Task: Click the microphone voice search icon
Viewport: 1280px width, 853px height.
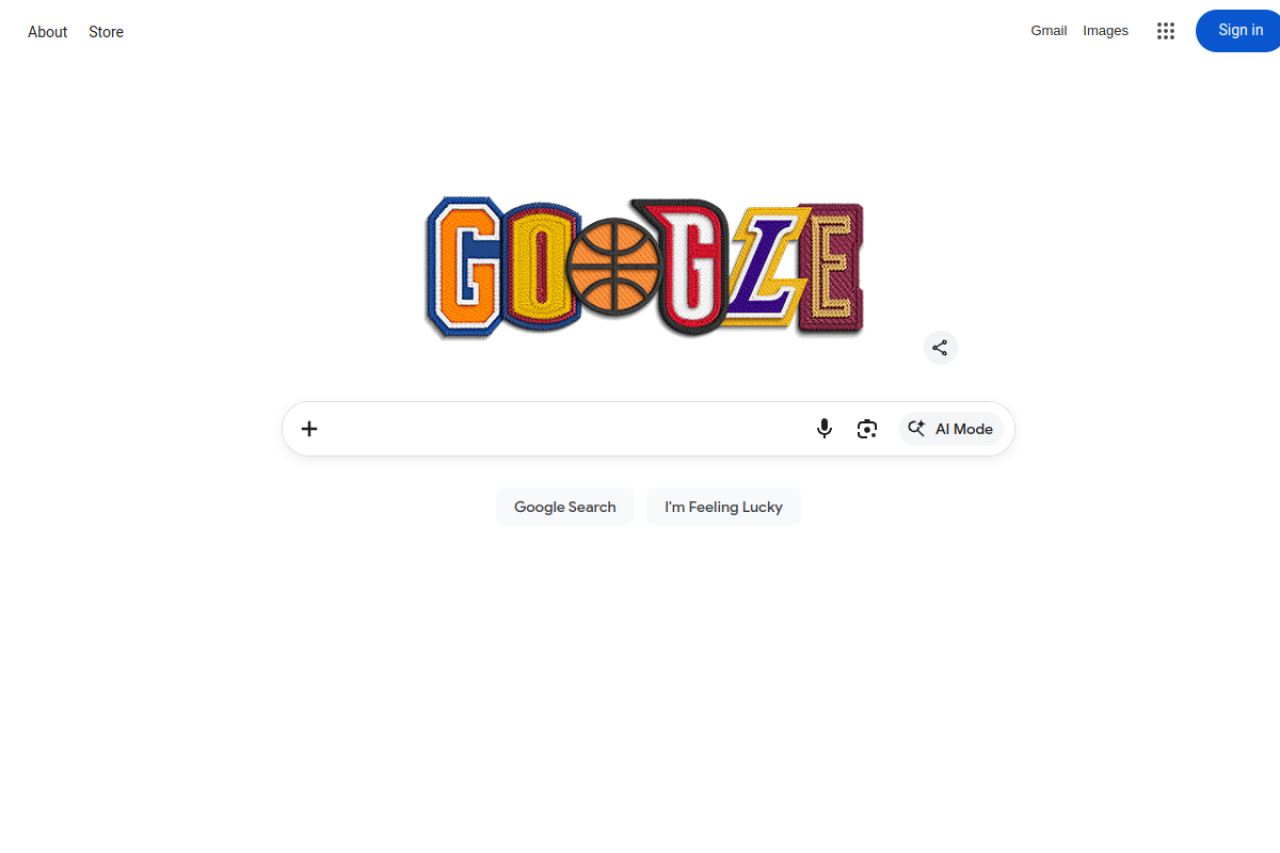Action: pos(824,429)
